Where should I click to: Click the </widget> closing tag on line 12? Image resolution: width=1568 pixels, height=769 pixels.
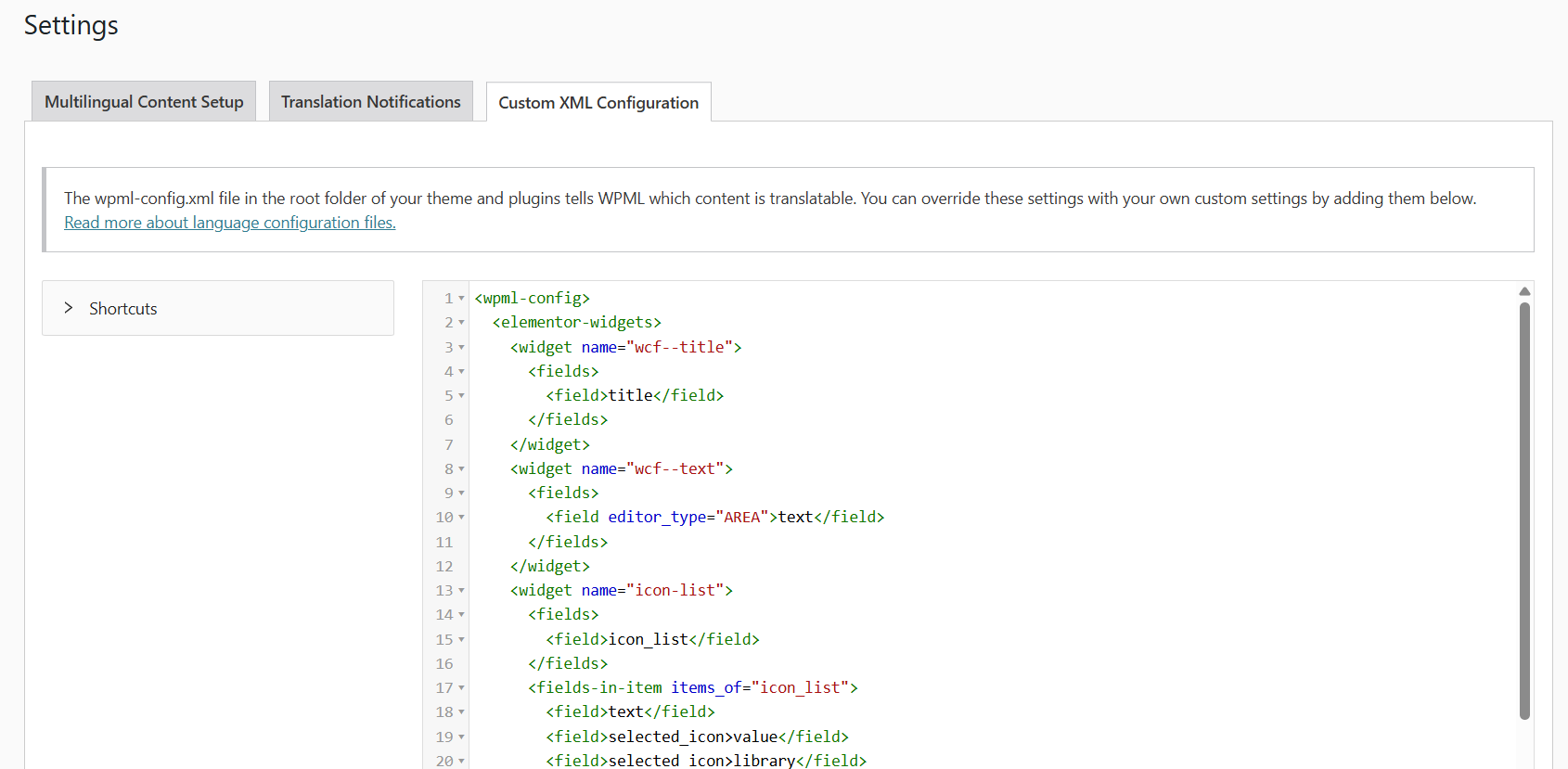point(550,566)
